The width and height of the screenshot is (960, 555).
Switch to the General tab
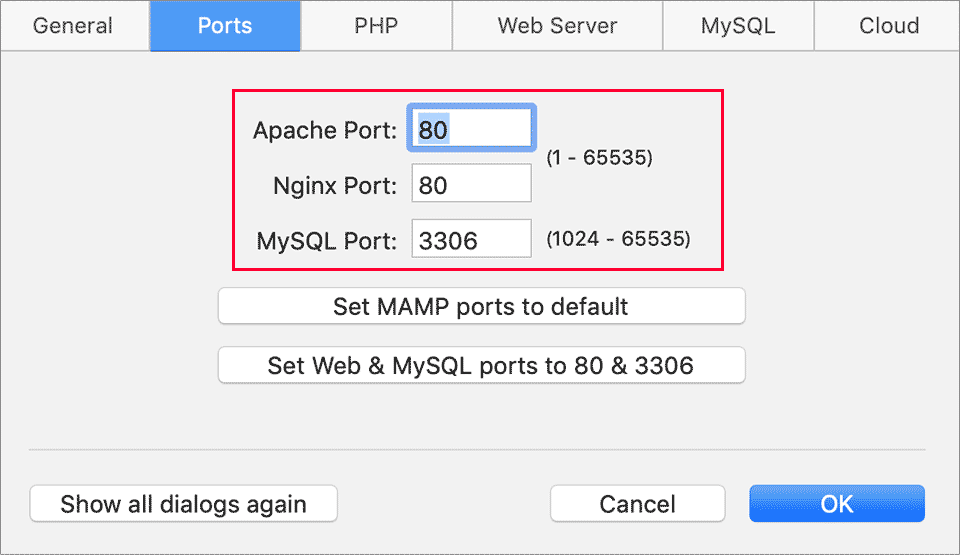(x=73, y=26)
